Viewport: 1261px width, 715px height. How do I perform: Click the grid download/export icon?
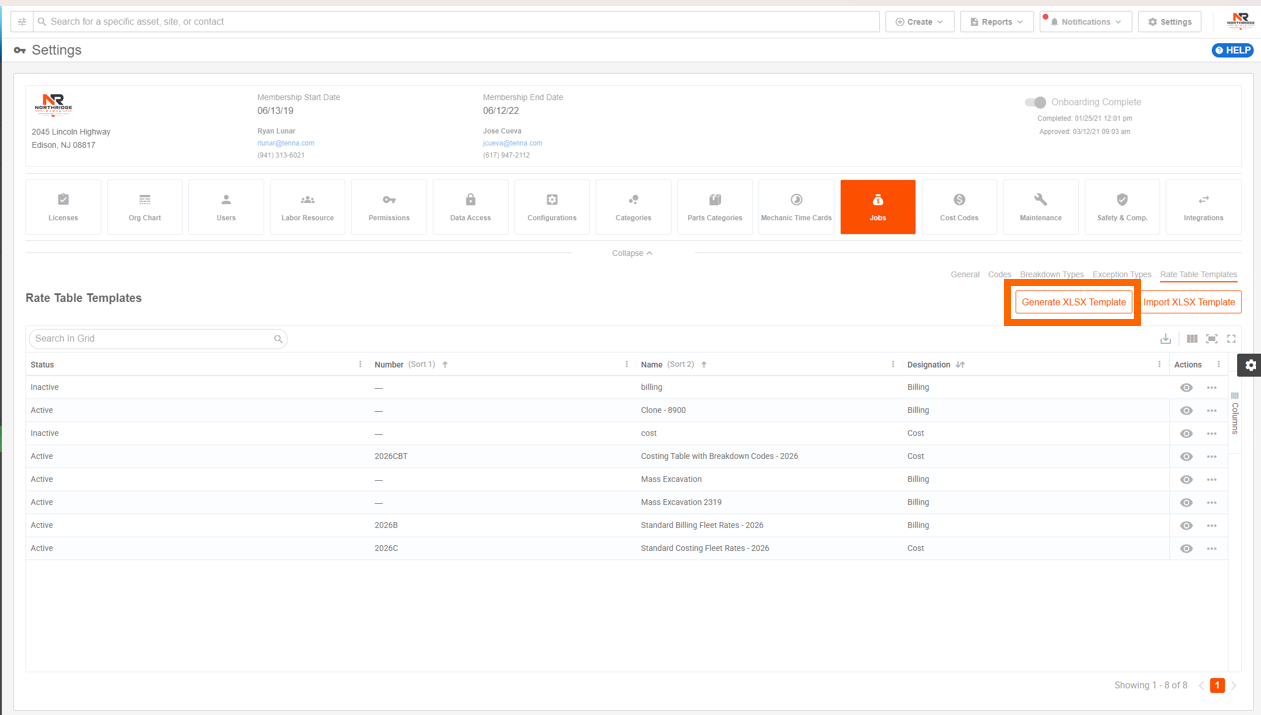click(1166, 339)
